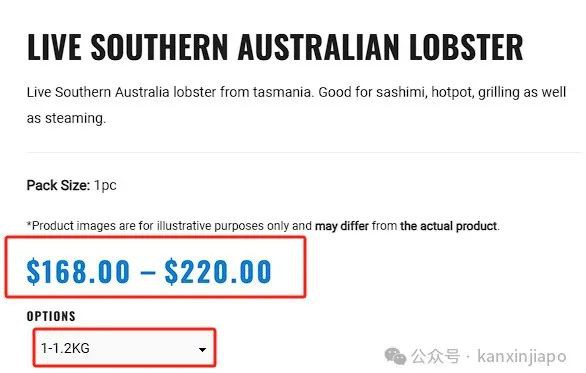586x373 pixels.
Task: Click the Live Southern Australian Lobster heading
Action: pos(275,47)
